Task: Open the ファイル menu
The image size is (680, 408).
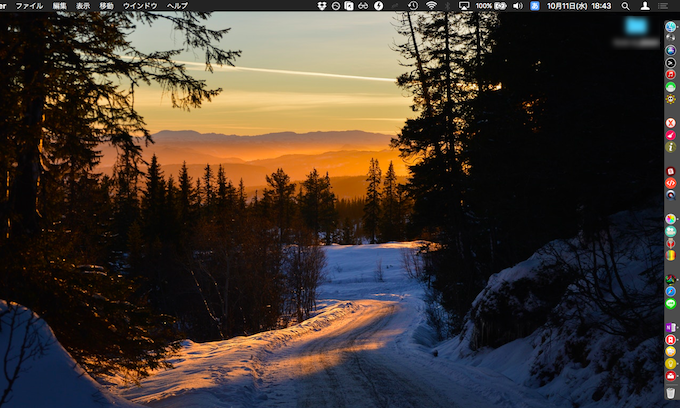Action: (29, 6)
